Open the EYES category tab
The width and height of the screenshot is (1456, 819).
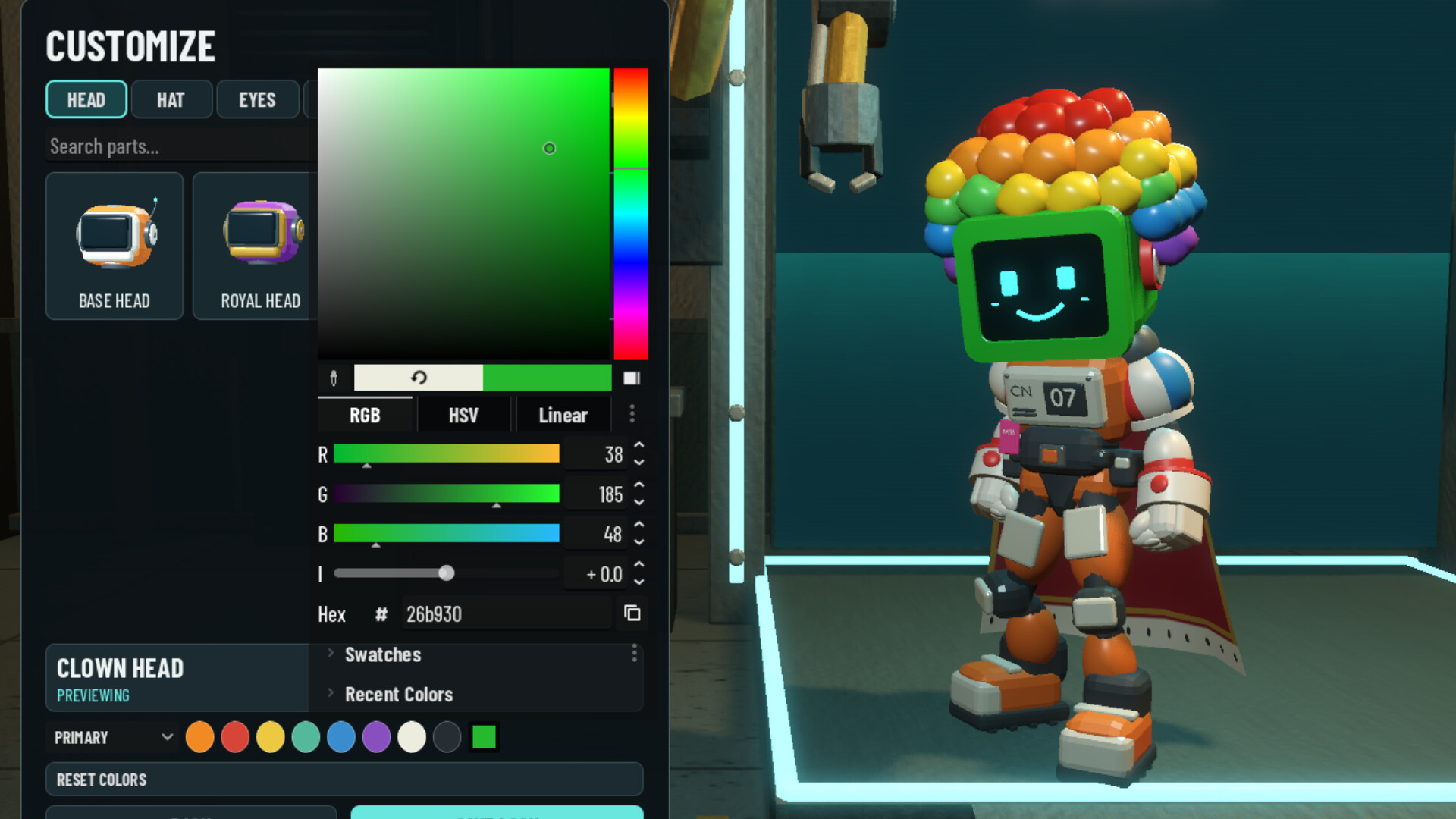click(x=257, y=99)
